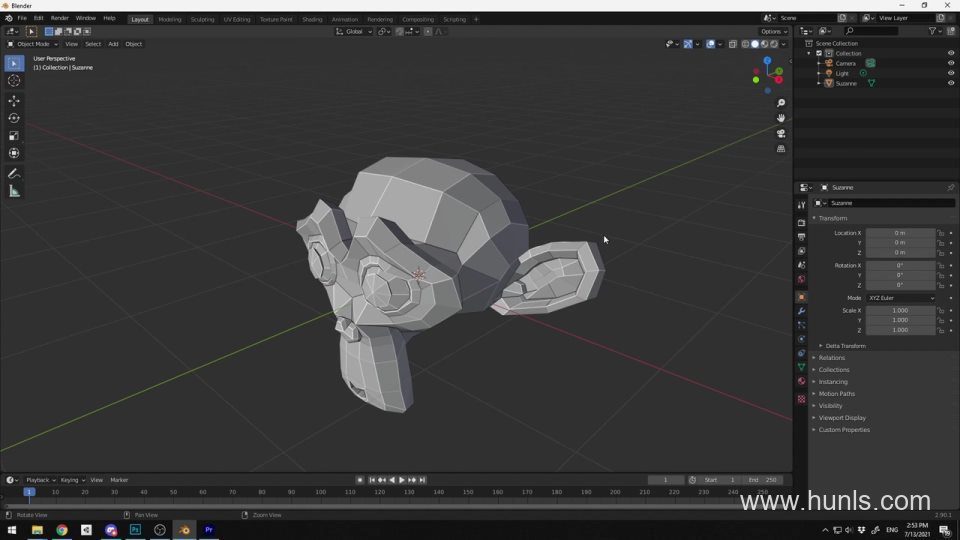Open the World properties tab
Image resolution: width=960 pixels, height=540 pixels.
801,279
